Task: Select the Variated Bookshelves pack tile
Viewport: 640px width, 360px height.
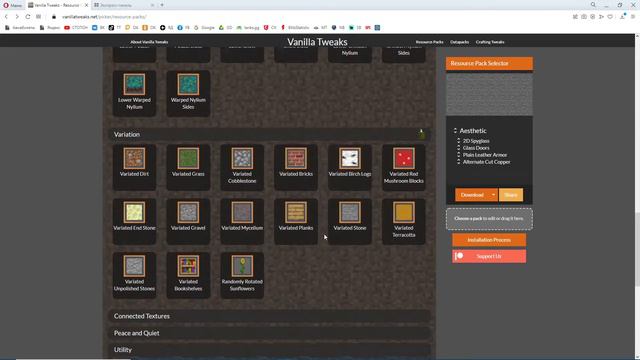Action: coord(188,275)
